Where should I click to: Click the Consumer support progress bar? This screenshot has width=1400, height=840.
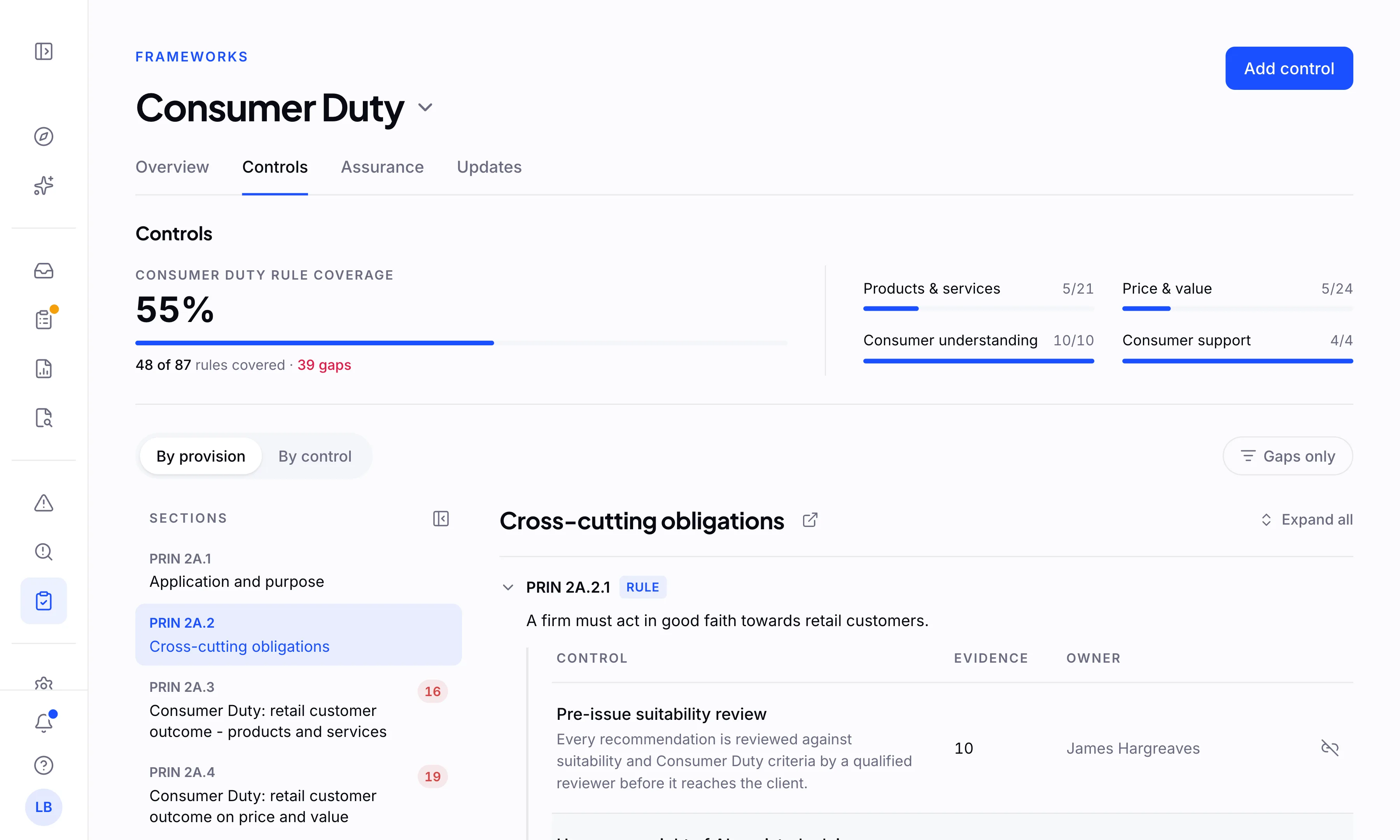1237,360
